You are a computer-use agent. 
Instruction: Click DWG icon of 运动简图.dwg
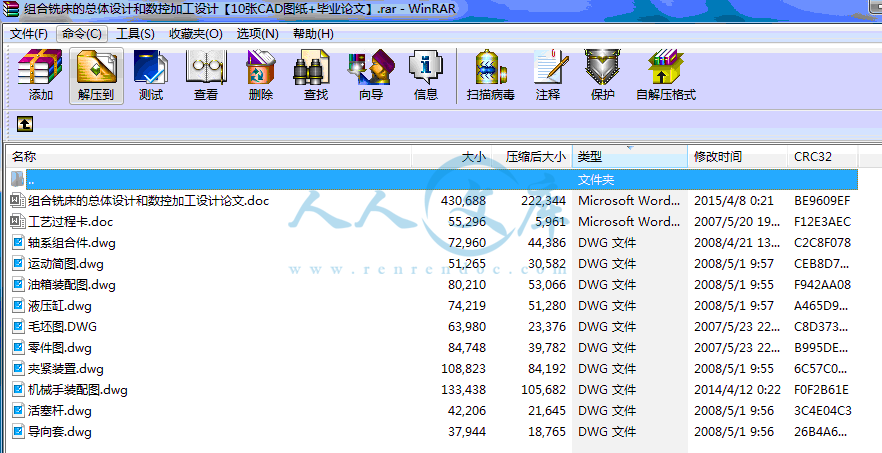tap(19, 264)
